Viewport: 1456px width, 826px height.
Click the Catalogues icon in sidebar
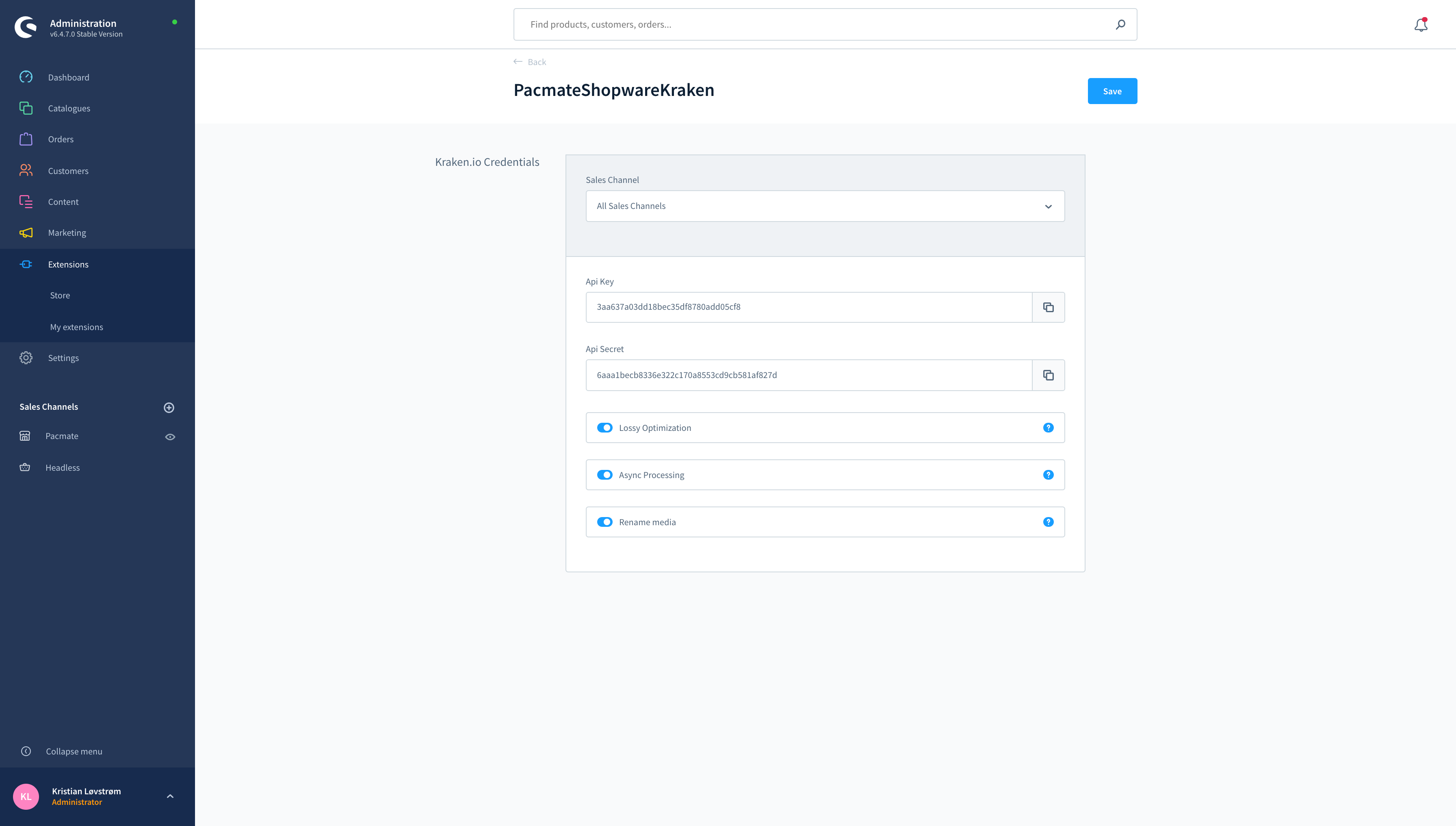[x=26, y=108]
